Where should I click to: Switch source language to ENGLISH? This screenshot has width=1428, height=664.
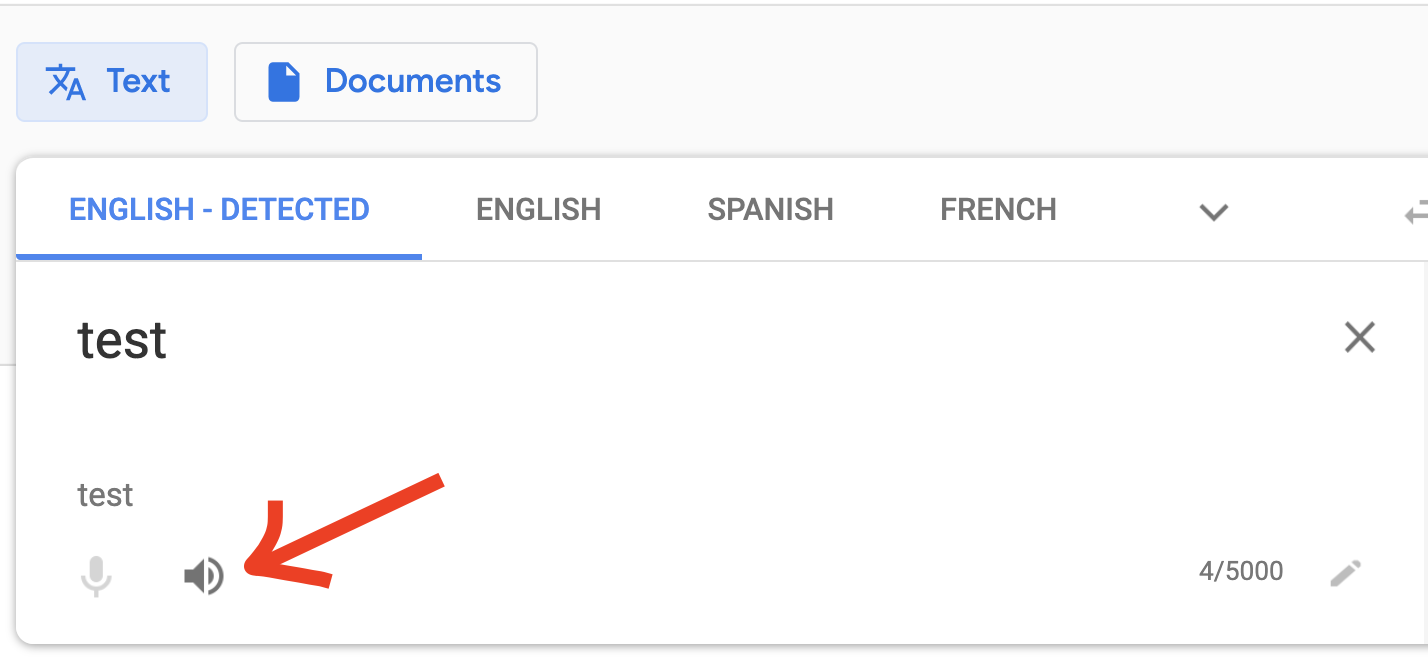click(538, 210)
